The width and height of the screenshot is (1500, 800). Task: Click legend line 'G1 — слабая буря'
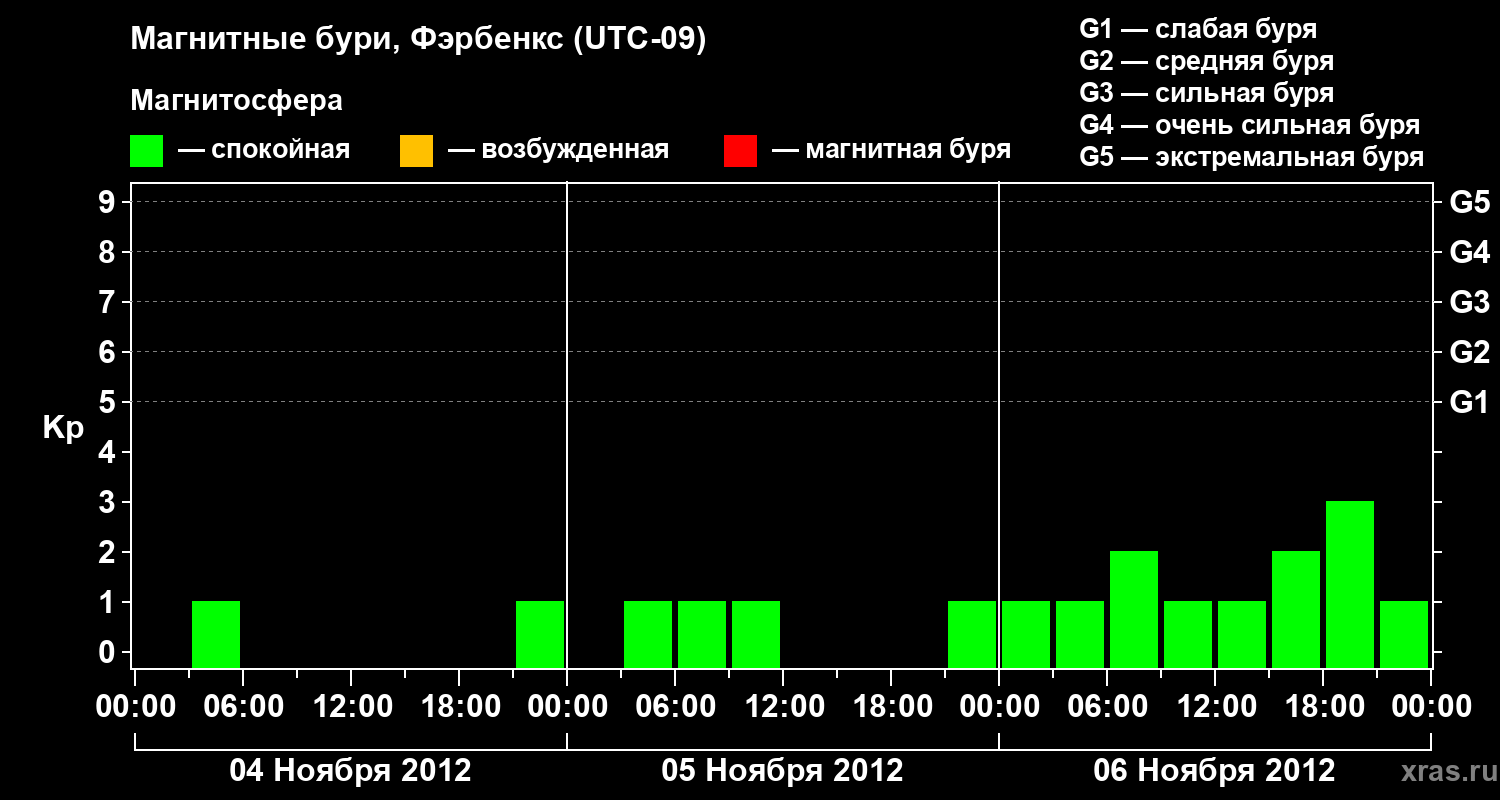pyautogui.click(x=1198, y=29)
